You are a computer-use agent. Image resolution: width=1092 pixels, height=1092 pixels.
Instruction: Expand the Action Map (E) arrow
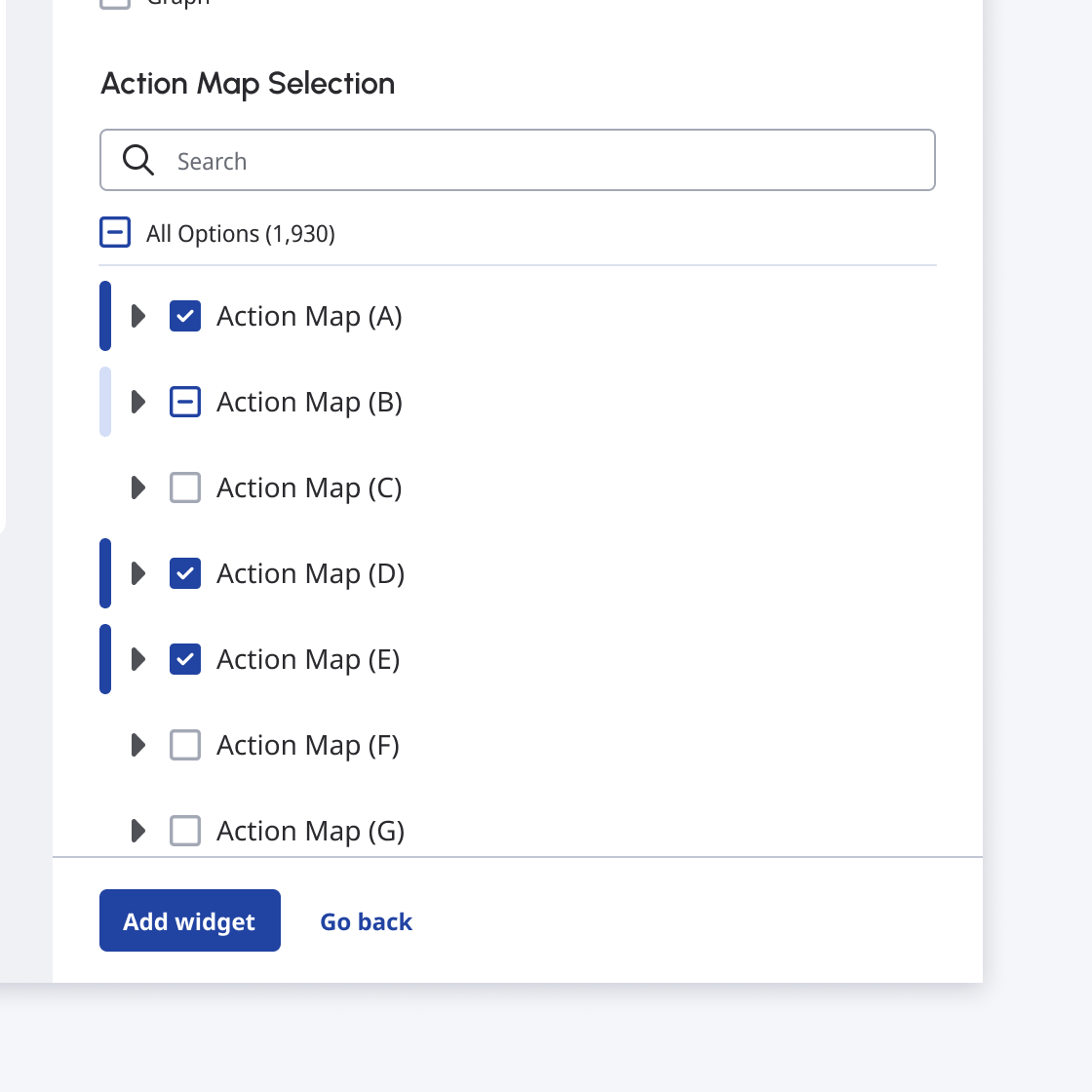(x=138, y=659)
